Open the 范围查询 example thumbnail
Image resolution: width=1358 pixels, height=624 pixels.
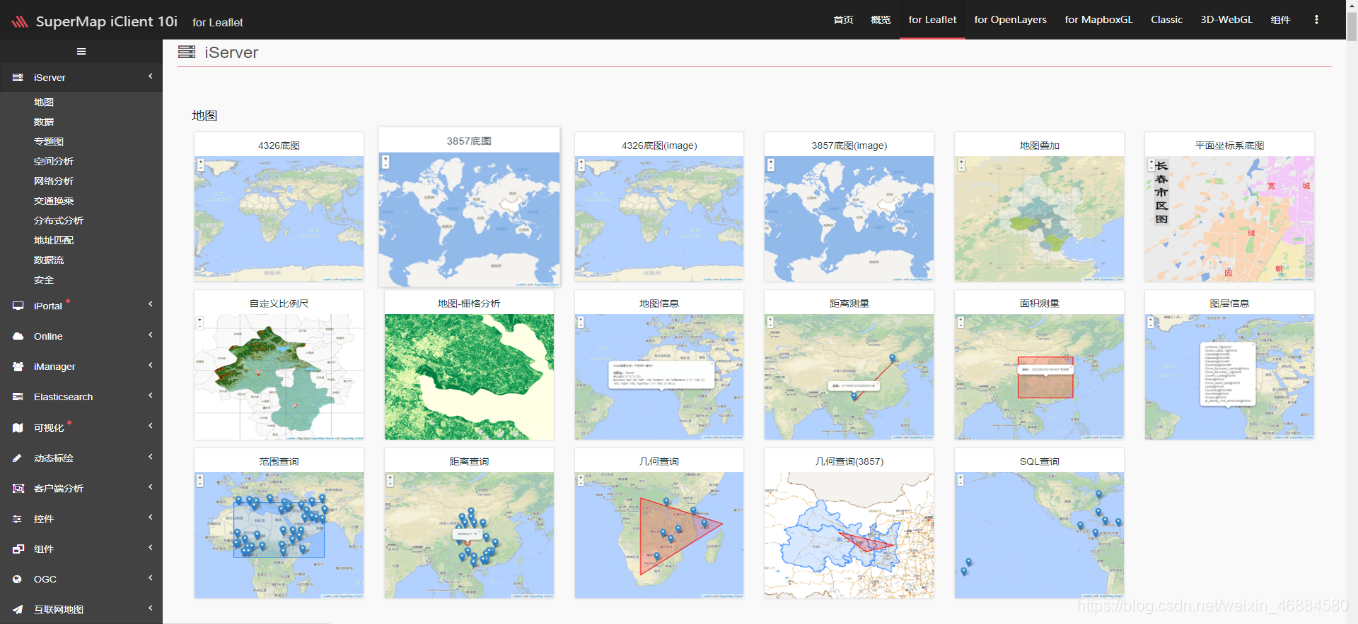click(x=279, y=523)
